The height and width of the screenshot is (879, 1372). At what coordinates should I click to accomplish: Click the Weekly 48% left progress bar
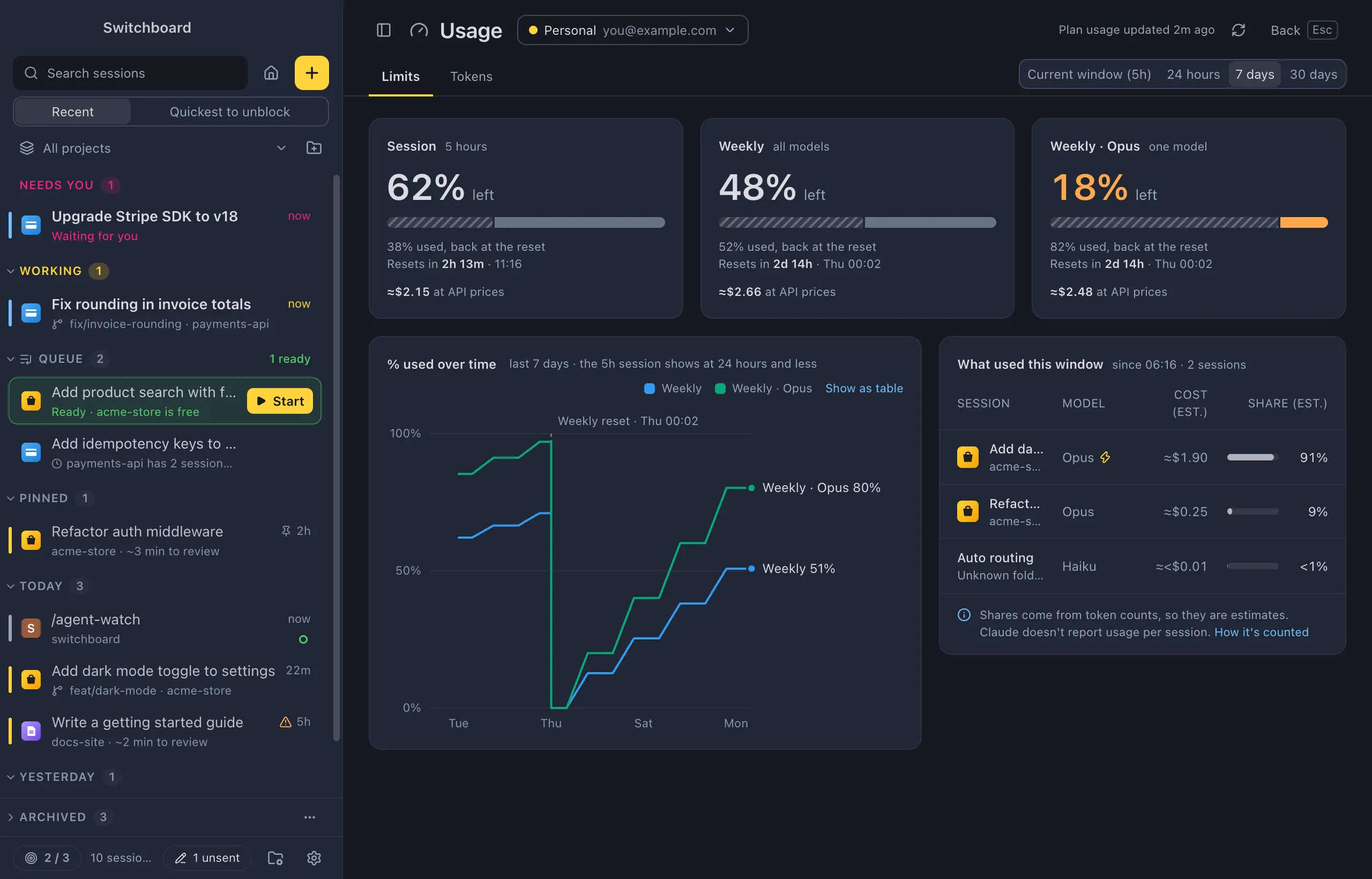pyautogui.click(x=857, y=222)
